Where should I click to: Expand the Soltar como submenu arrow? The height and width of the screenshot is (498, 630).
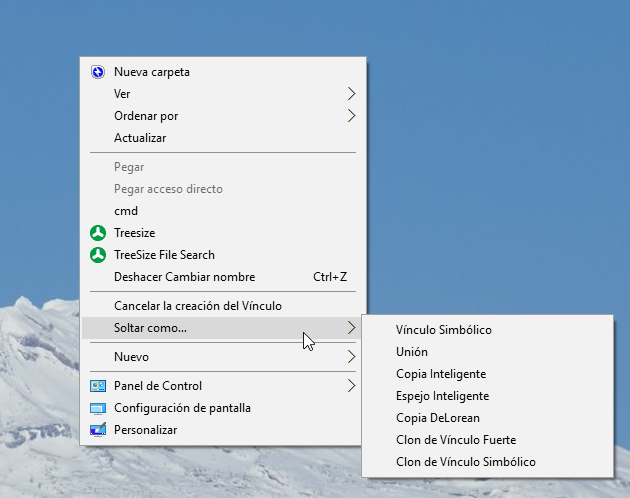[352, 328]
